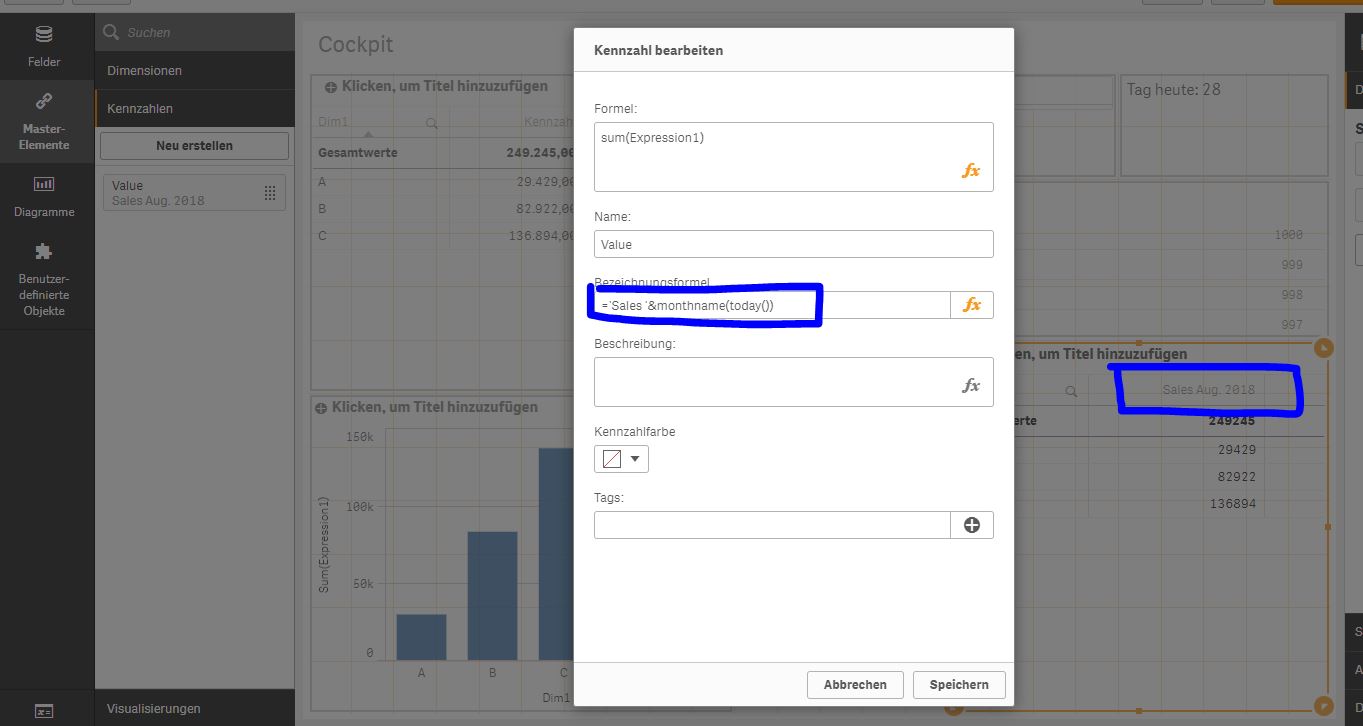Click the value 998 in the right list
The width and height of the screenshot is (1363, 726).
[x=1292, y=296]
